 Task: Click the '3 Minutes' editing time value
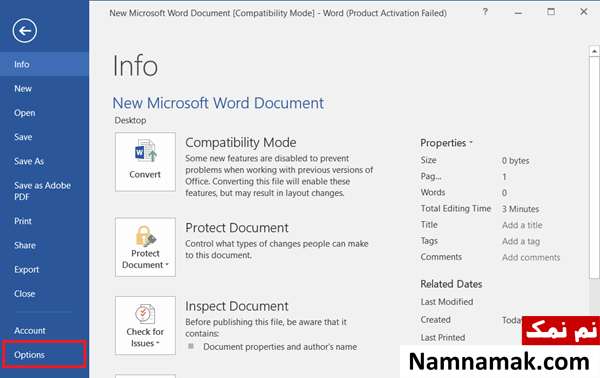coord(520,209)
